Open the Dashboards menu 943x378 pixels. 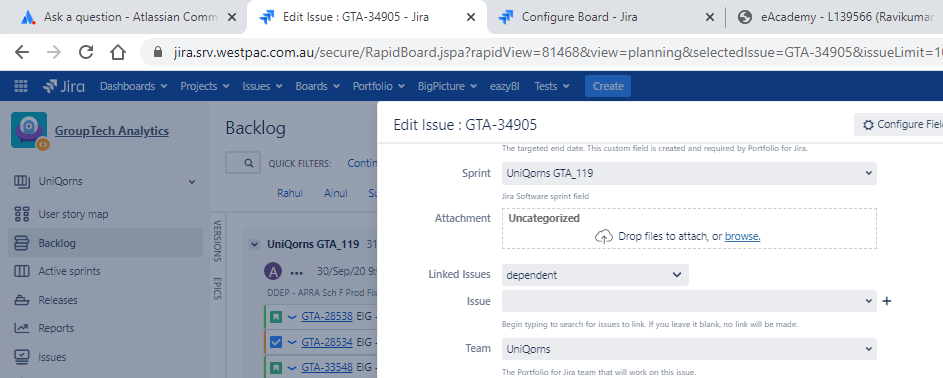pyautogui.click(x=134, y=86)
